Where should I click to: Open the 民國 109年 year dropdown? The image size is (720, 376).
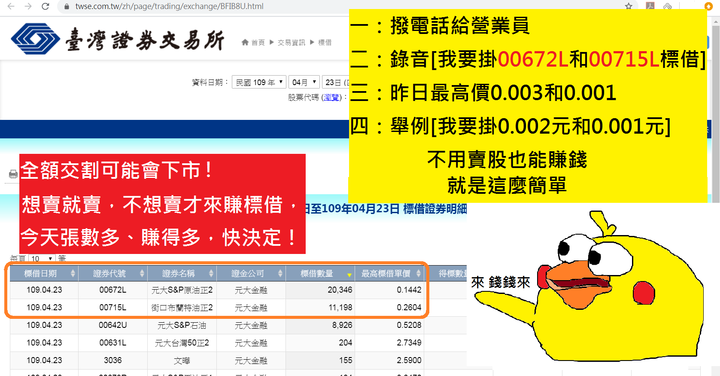click(x=259, y=82)
